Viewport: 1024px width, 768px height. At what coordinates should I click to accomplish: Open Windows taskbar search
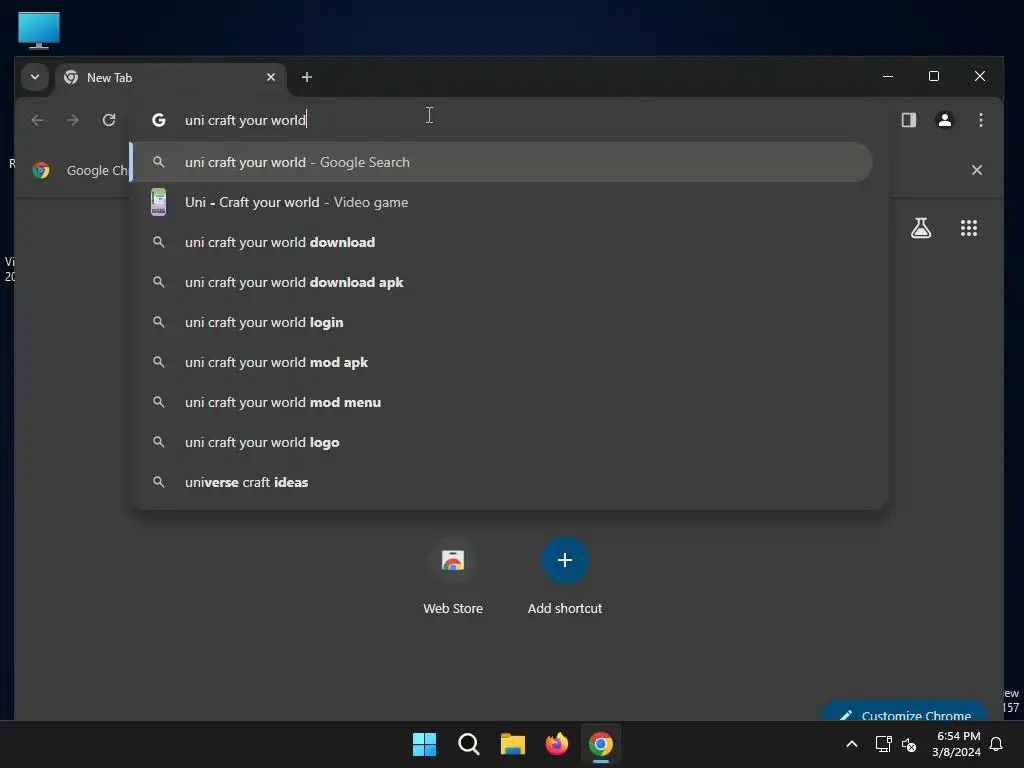click(x=468, y=744)
